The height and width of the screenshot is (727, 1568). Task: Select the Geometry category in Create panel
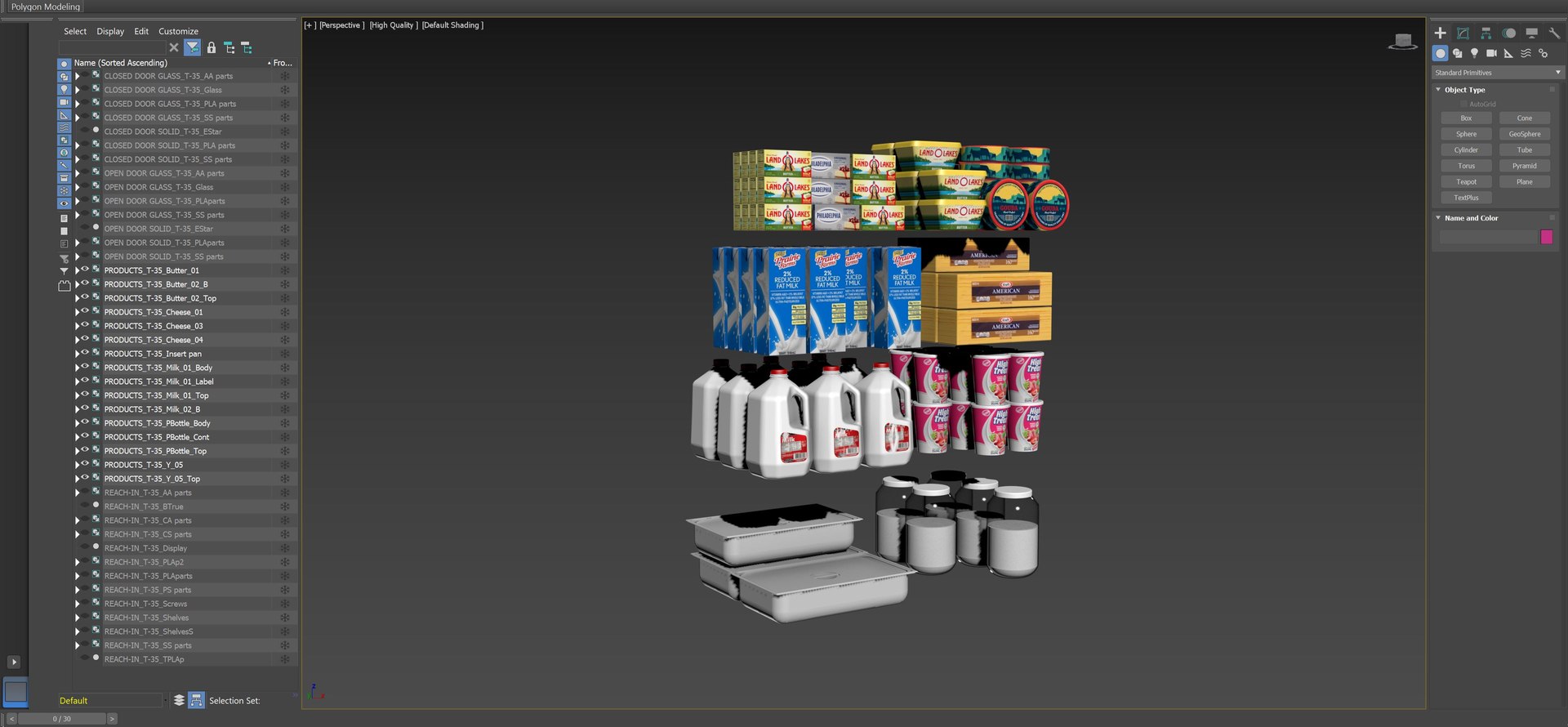1441,53
